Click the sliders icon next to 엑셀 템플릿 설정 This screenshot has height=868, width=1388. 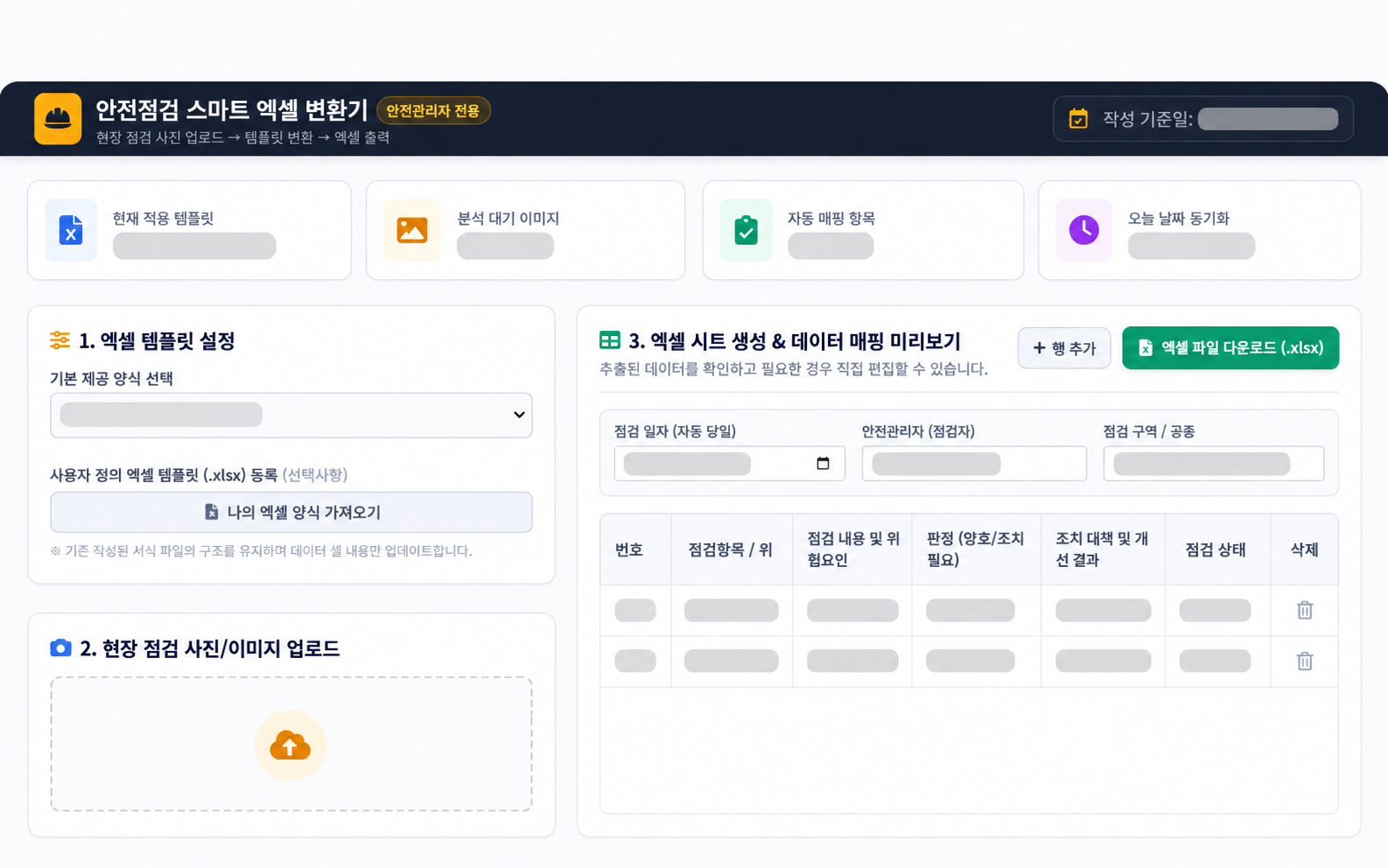(60, 340)
